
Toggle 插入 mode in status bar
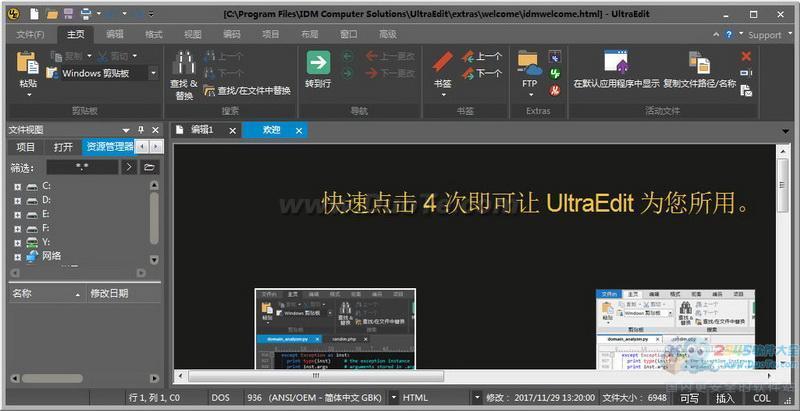tap(725, 398)
